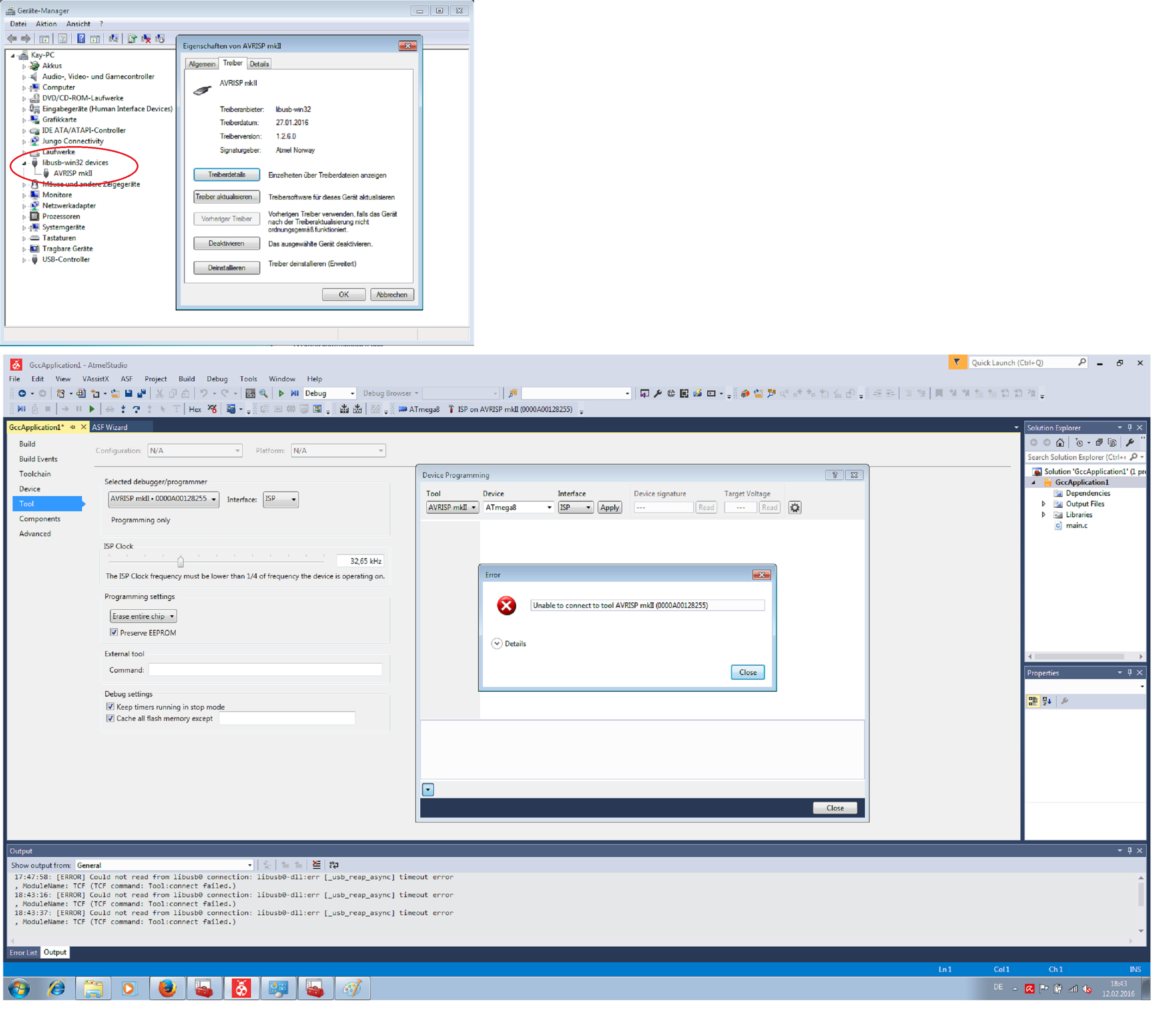The width and height of the screenshot is (1176, 1028).
Task: Open the AVRISP mkII debugger/programmer dropdown
Action: (x=163, y=499)
